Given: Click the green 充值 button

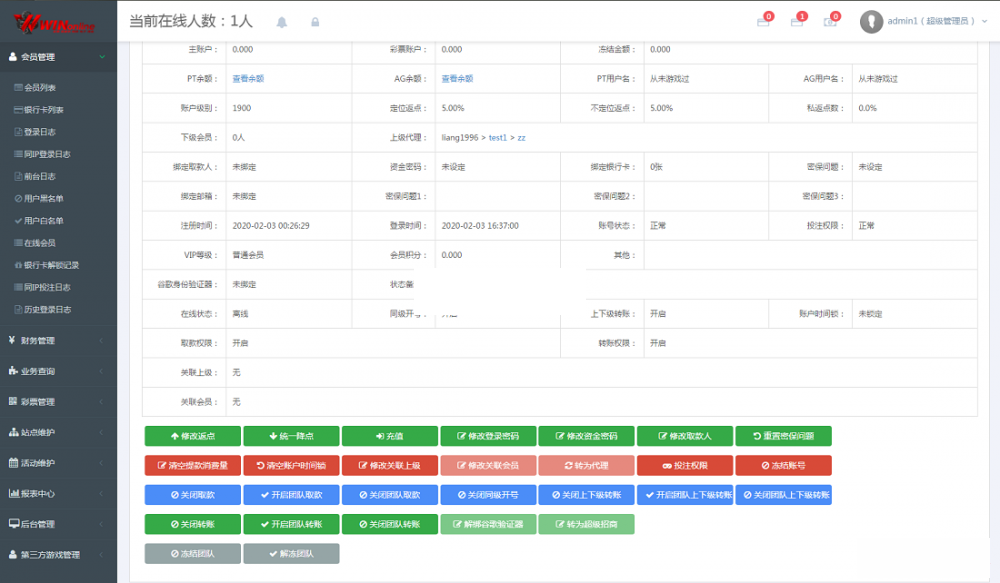Looking at the screenshot, I should (x=390, y=436).
